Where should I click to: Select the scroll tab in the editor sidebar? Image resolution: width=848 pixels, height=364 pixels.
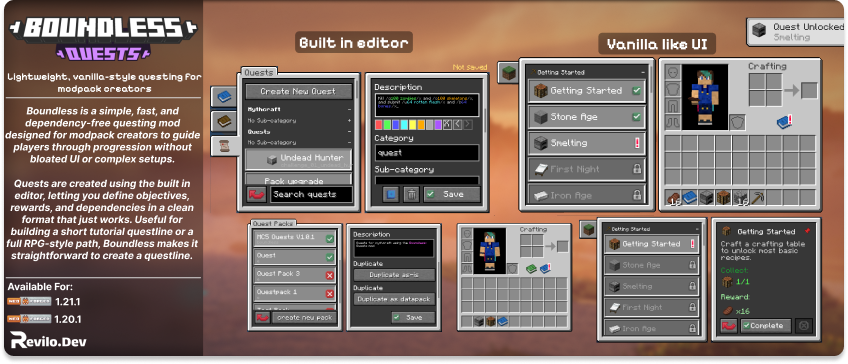224,146
